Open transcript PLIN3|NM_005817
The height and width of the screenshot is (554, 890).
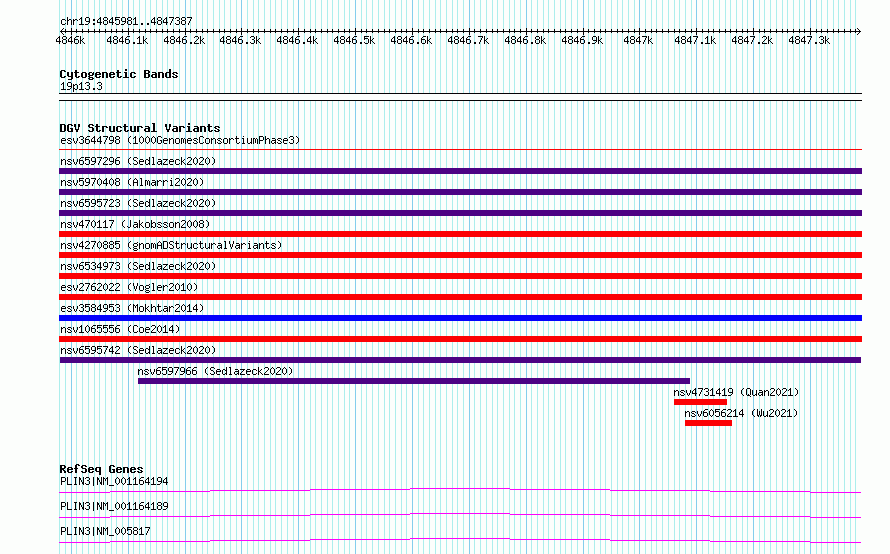105,531
